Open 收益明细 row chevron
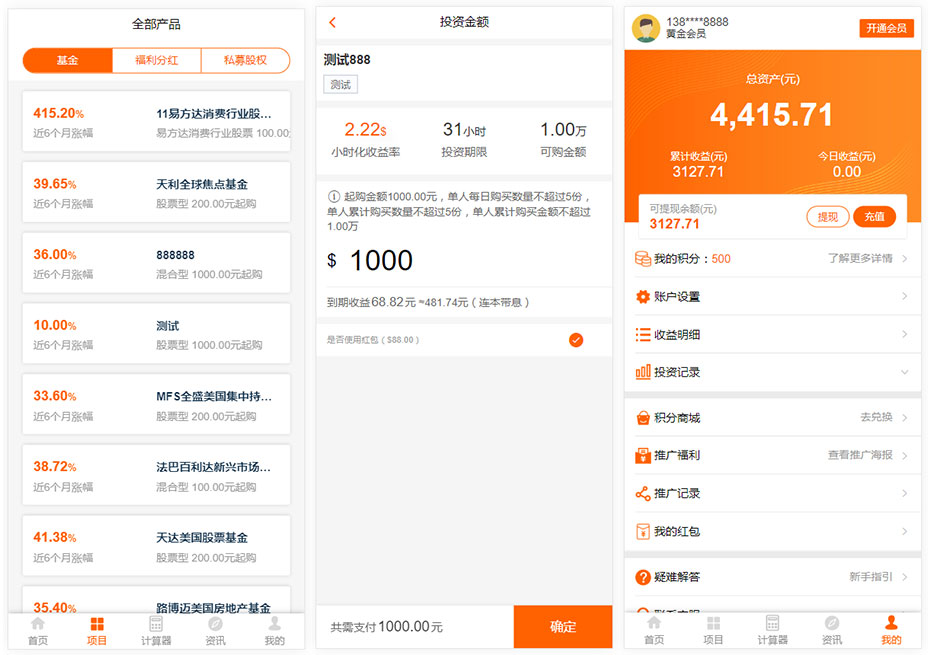 (905, 334)
